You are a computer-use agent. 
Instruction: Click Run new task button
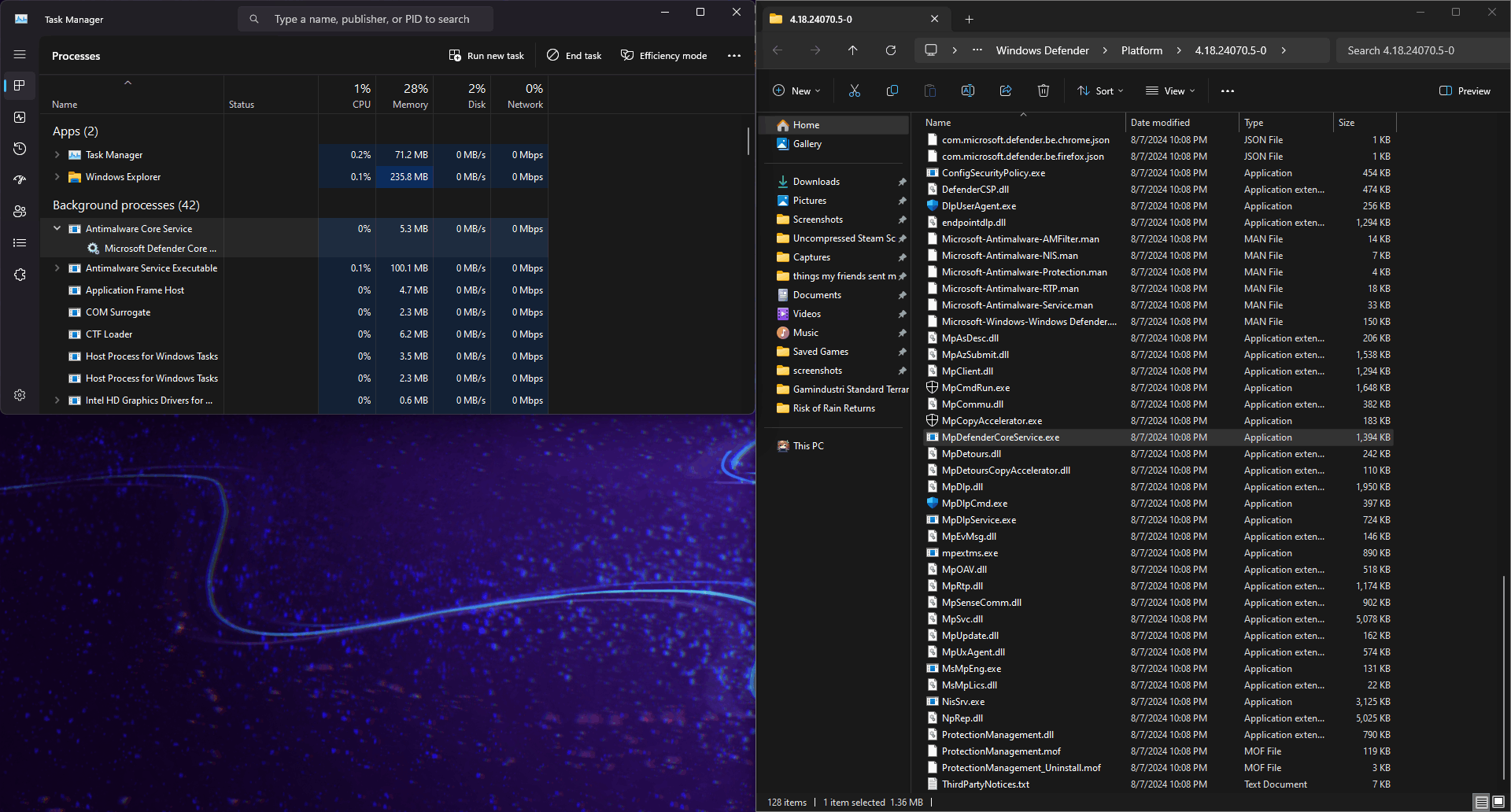486,56
